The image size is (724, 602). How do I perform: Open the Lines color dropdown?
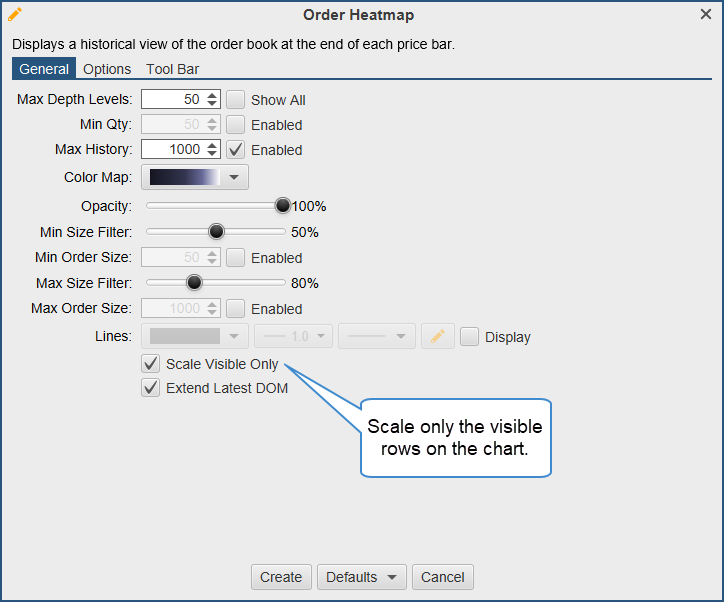tap(196, 337)
